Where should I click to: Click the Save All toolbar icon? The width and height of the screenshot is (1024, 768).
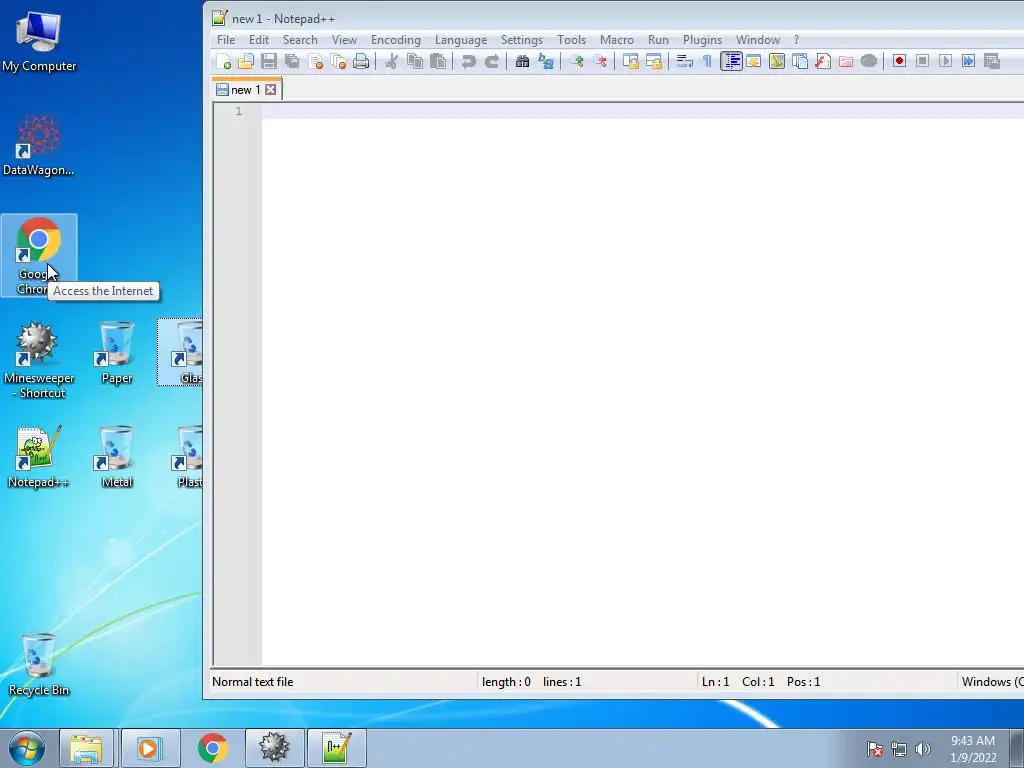(292, 61)
